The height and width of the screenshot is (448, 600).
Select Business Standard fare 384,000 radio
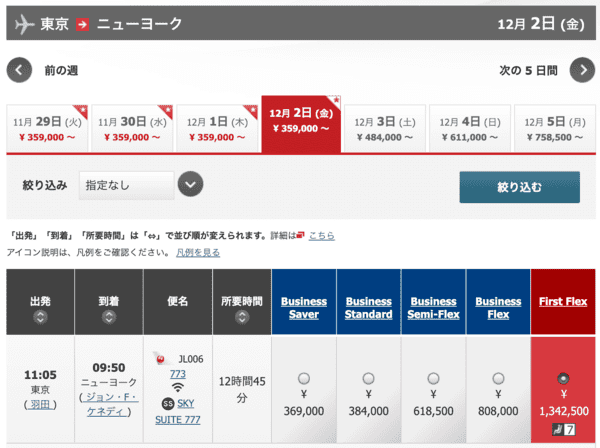pyautogui.click(x=368, y=379)
